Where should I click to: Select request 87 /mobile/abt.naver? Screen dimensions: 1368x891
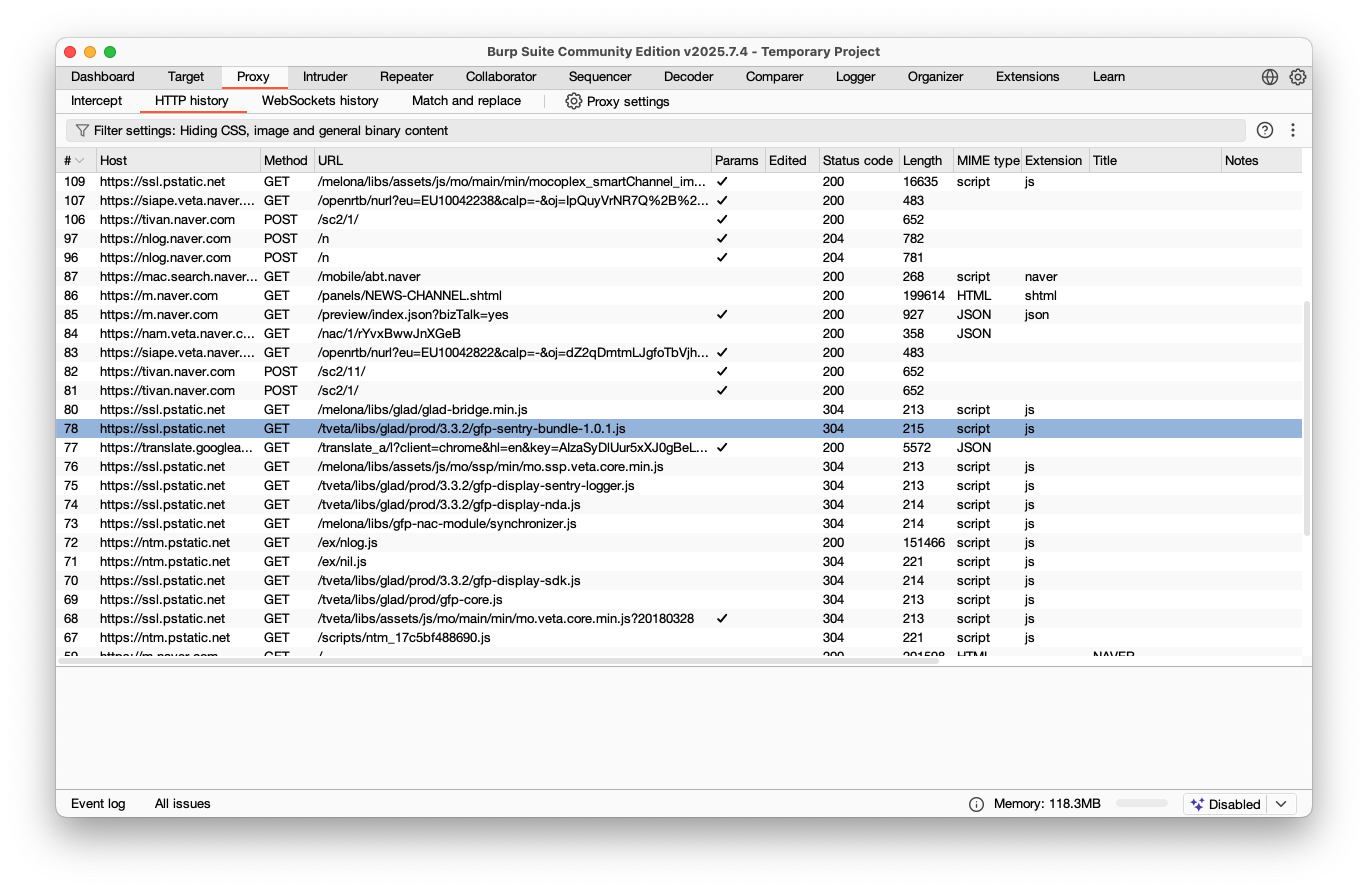679,277
